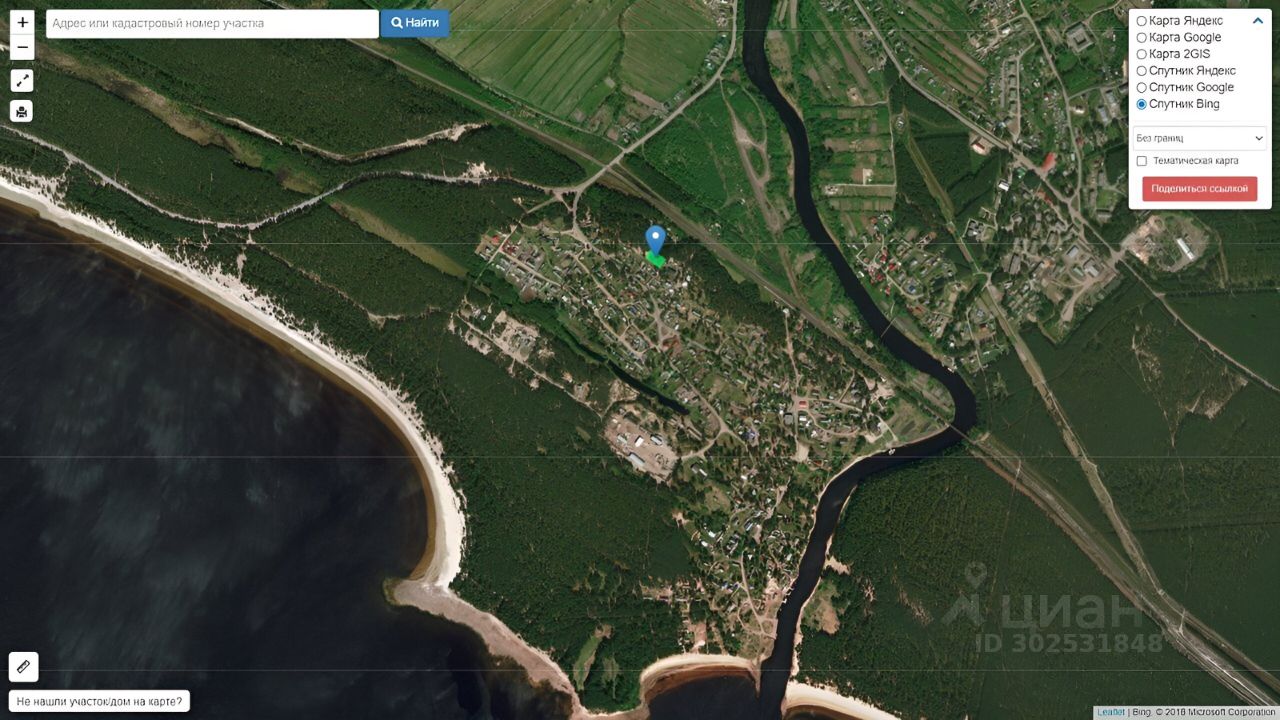Click the green highlighted land plot
The image size is (1280, 720).
point(656,260)
